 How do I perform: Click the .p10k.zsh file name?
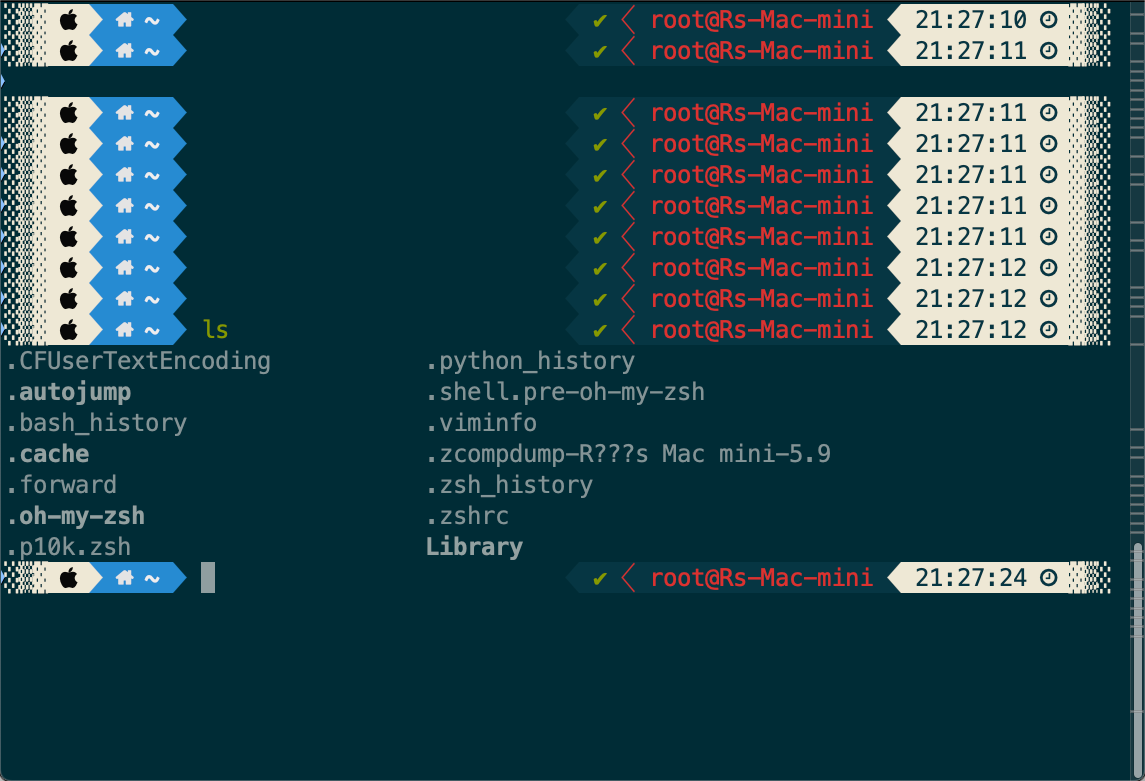coord(69,547)
